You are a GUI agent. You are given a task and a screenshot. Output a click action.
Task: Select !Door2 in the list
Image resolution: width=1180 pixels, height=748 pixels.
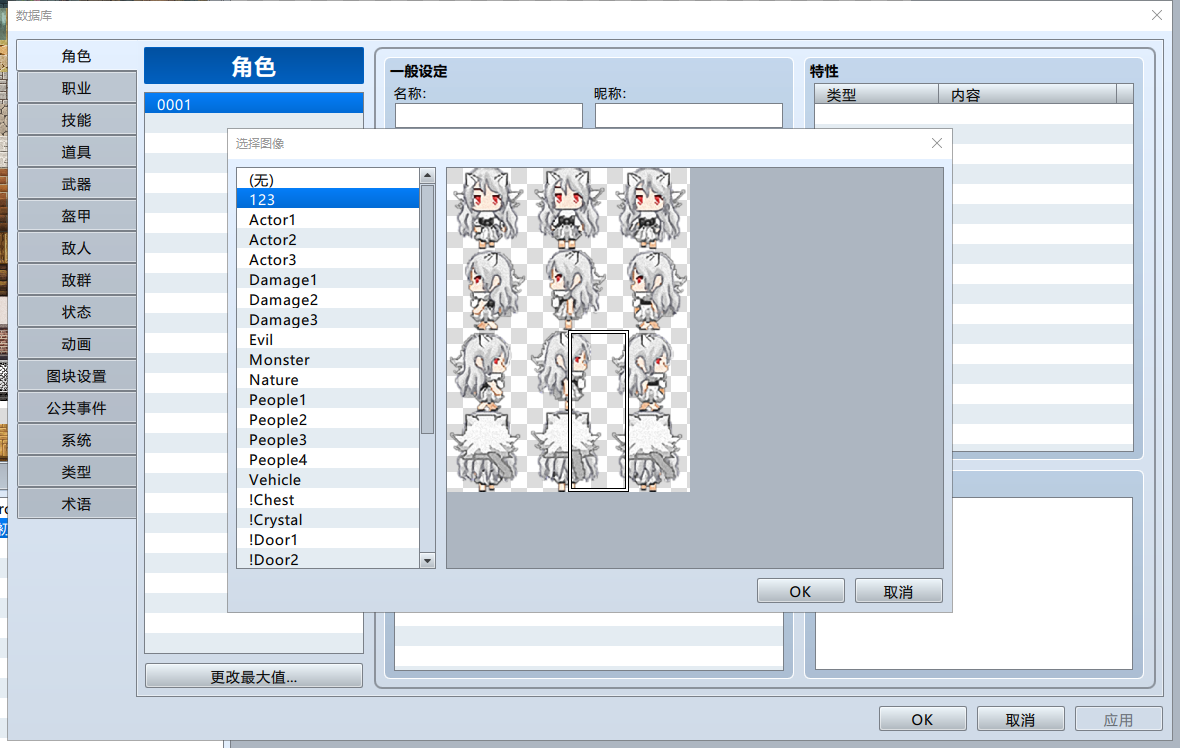point(328,559)
